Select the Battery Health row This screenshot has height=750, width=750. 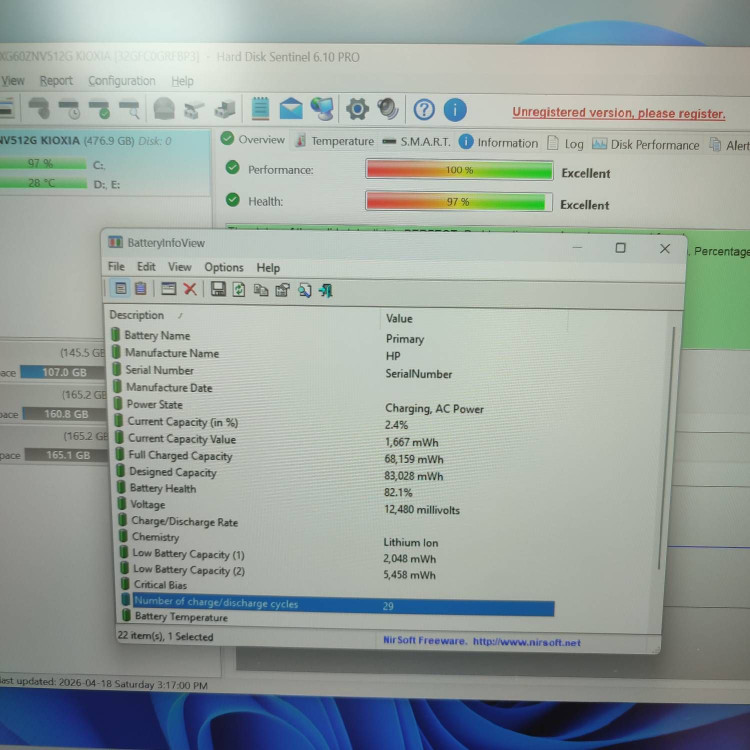point(162,488)
